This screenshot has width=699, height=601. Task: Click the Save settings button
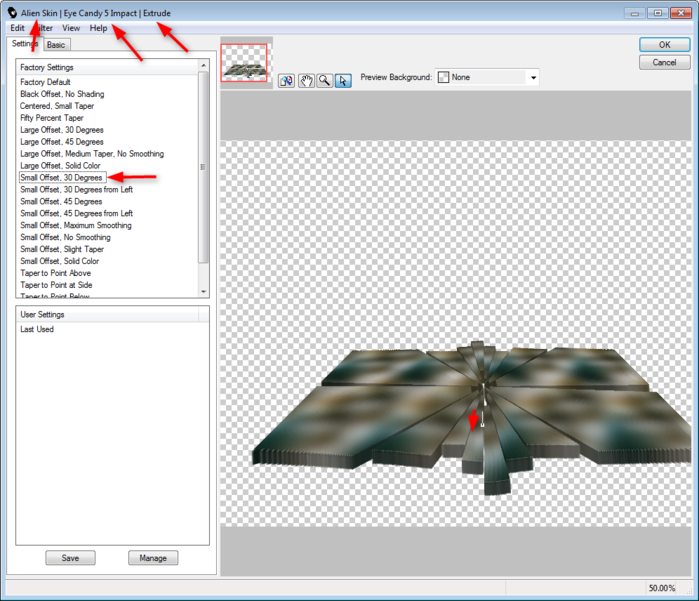(70, 558)
